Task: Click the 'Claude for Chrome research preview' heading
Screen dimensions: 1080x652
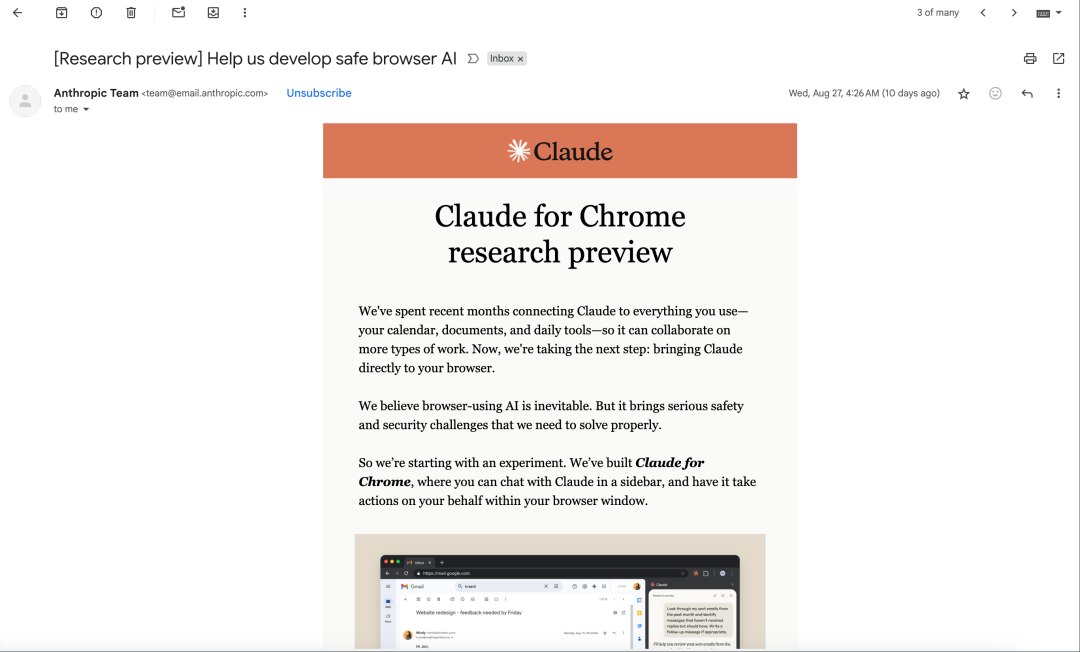Action: click(560, 234)
